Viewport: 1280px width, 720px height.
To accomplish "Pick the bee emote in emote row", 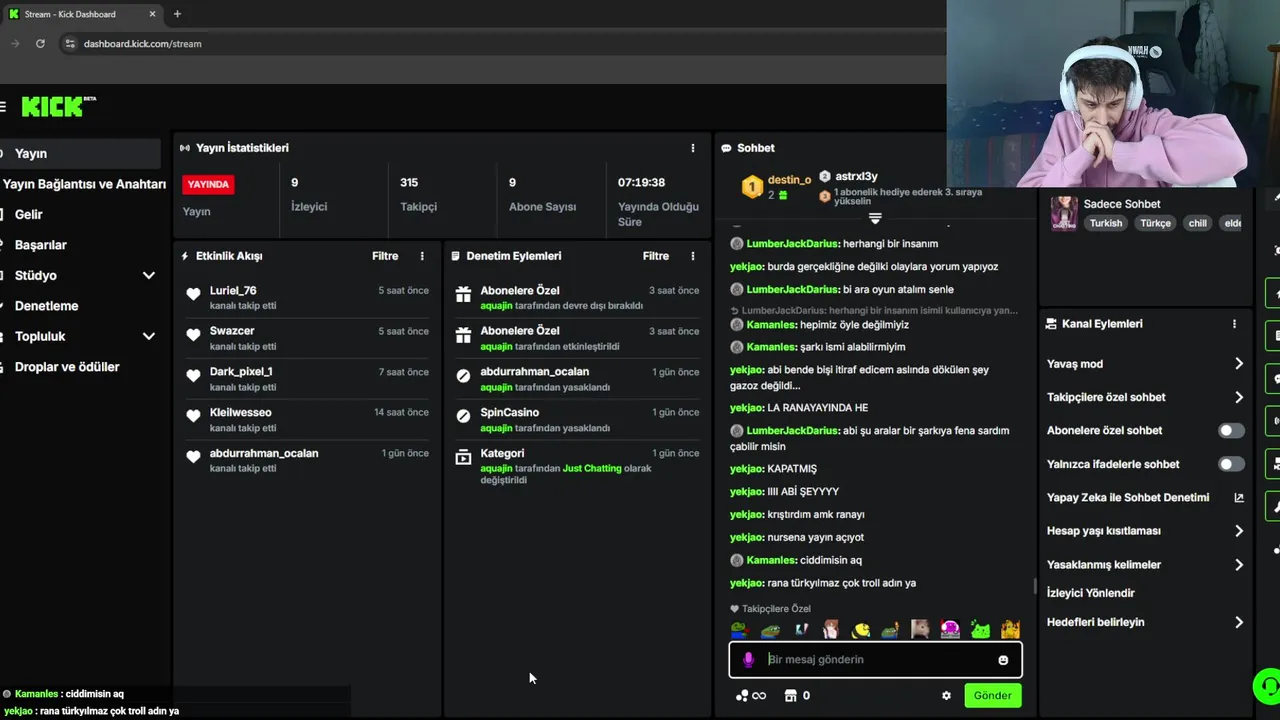I will tap(861, 629).
